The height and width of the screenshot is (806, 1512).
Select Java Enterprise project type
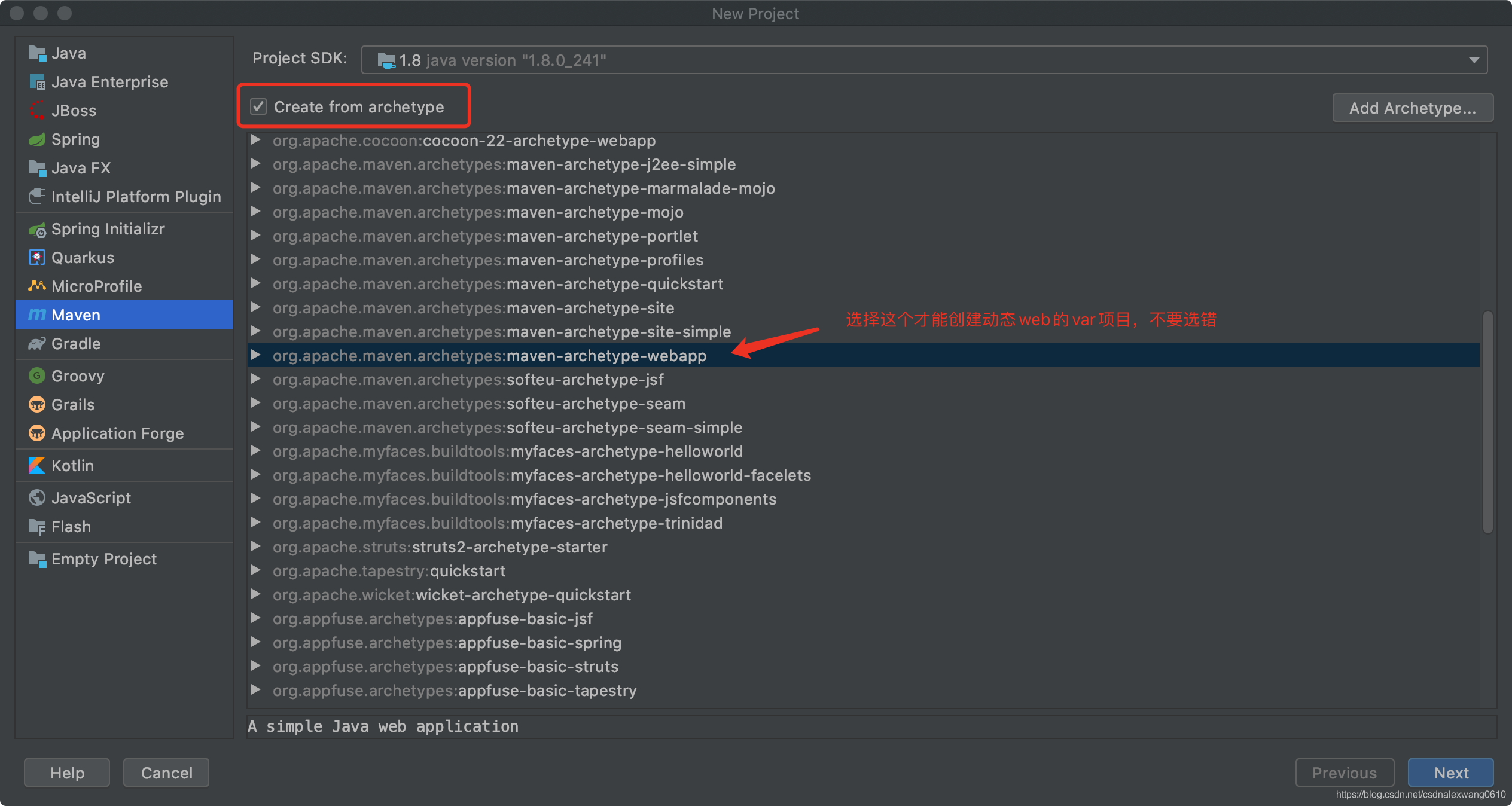click(110, 82)
